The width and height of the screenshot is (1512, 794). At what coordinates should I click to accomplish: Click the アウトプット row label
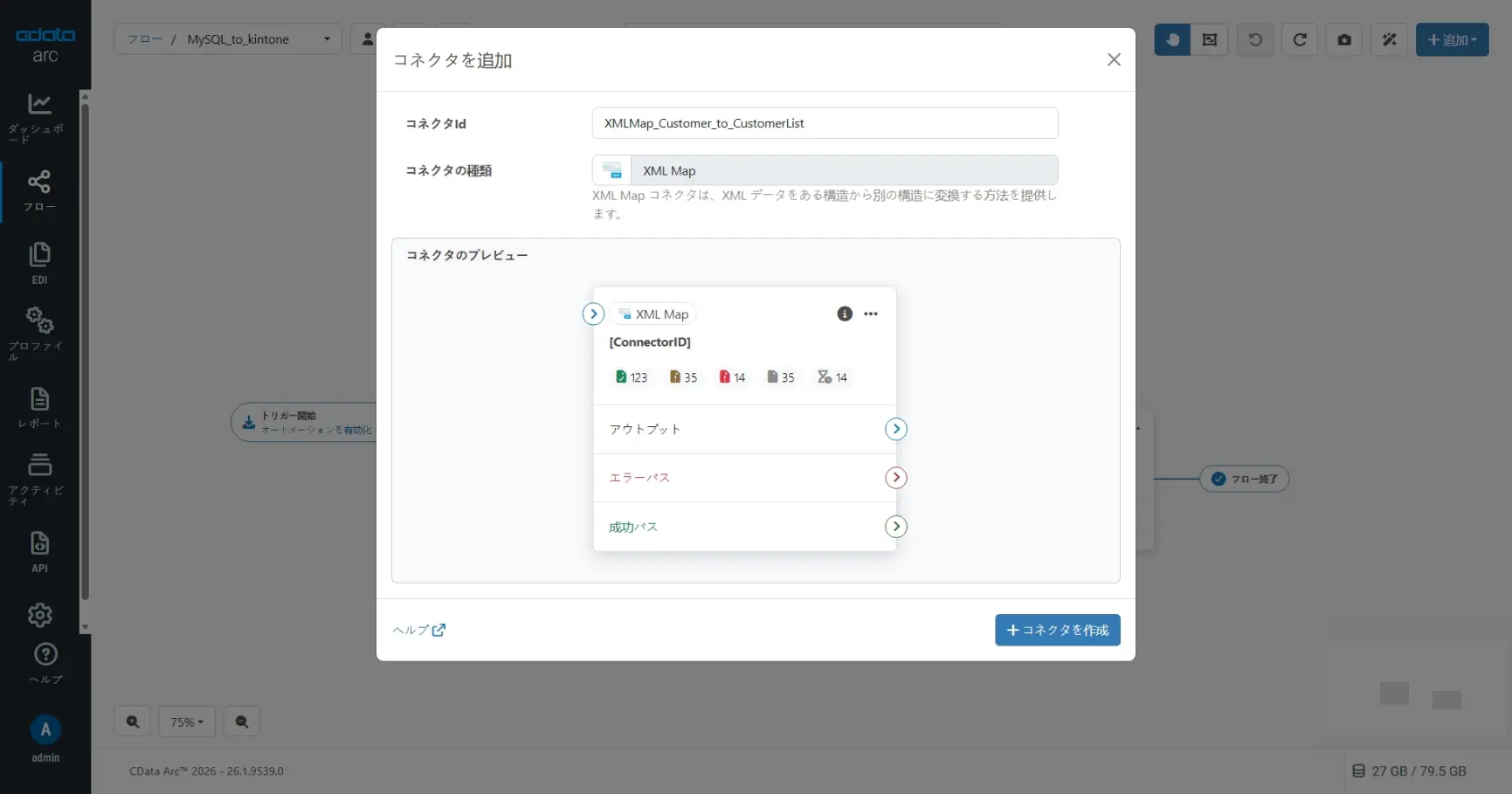645,429
